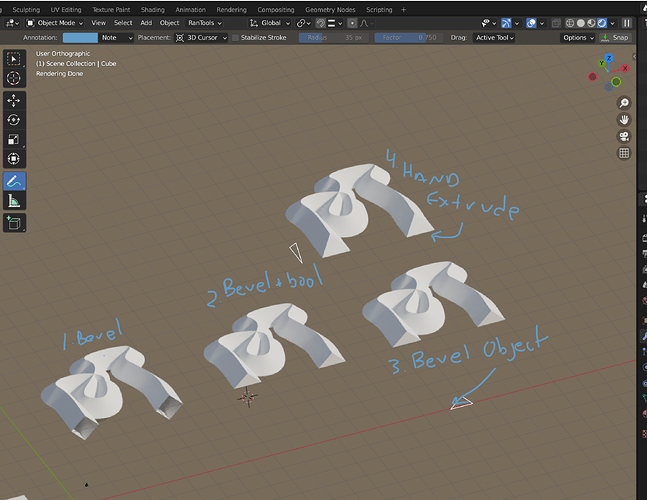Switch to rendered shading mode
Screen dimensions: 647x500
pyautogui.click(x=602, y=23)
